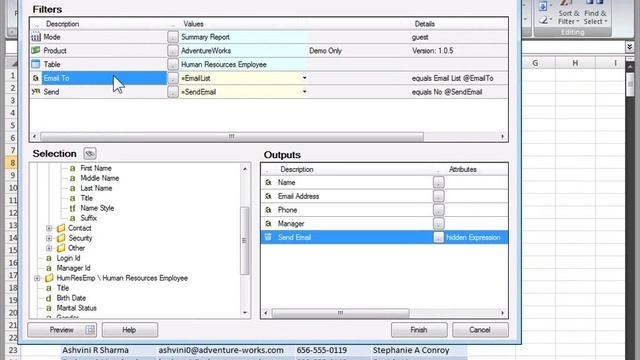Click the Send Email output row icon

point(268,237)
